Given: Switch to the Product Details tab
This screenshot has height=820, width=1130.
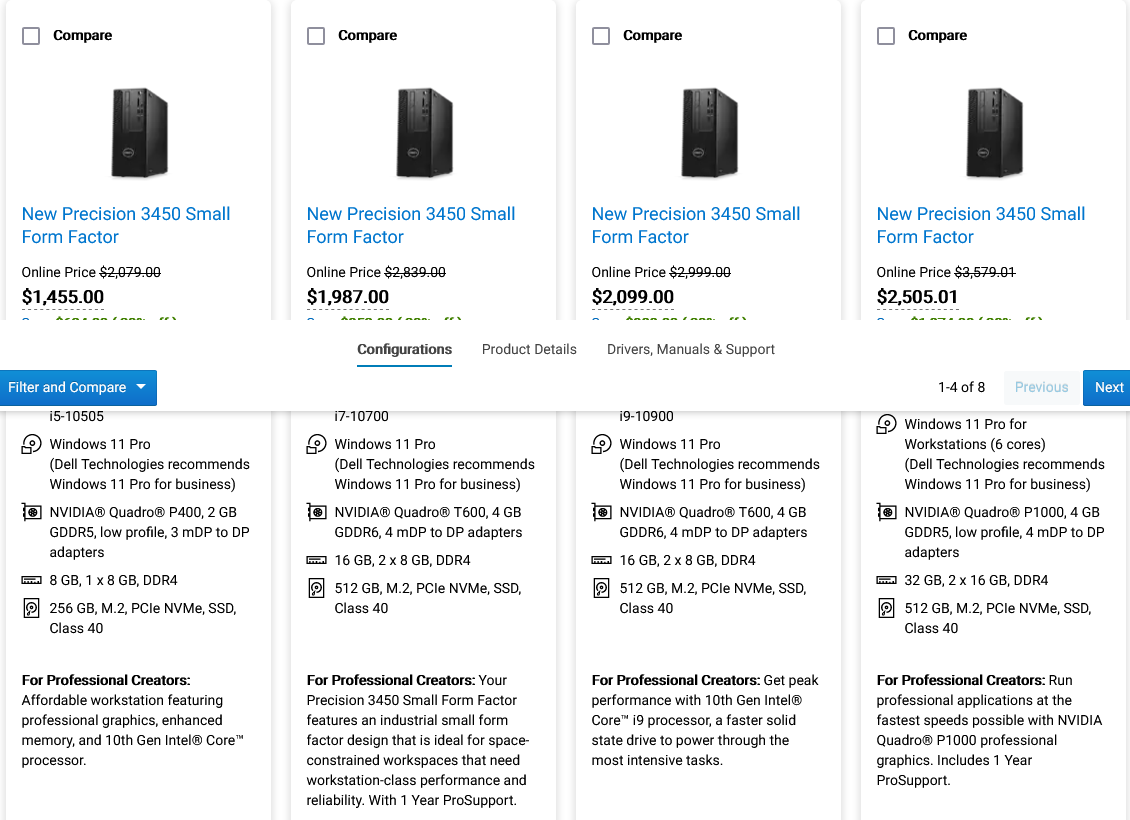Looking at the screenshot, I should pos(529,349).
